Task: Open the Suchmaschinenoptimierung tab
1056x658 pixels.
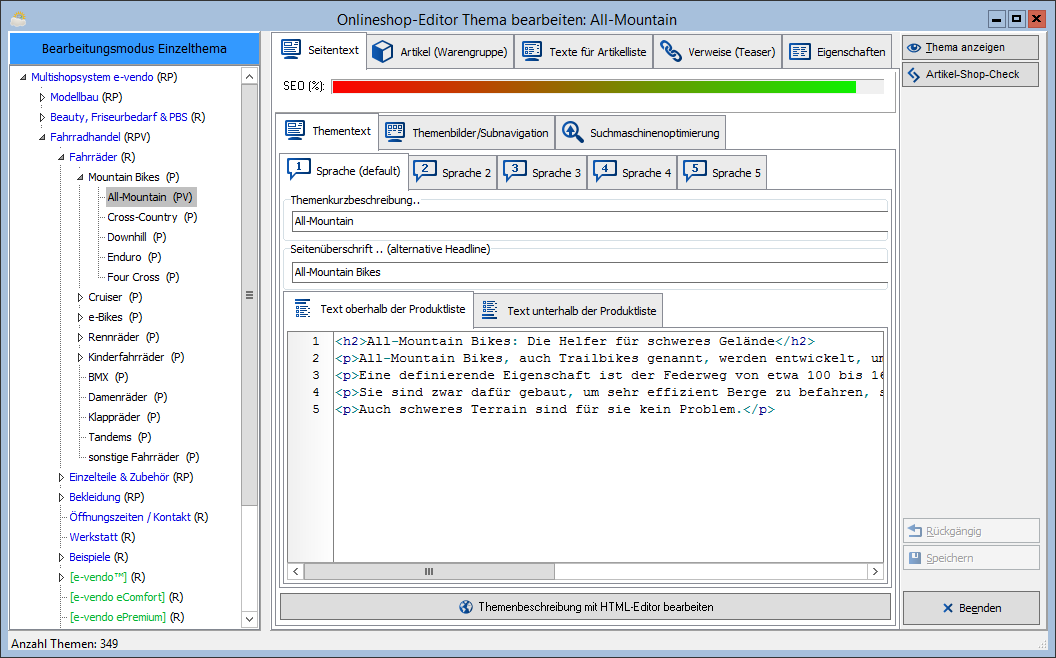Action: click(640, 133)
